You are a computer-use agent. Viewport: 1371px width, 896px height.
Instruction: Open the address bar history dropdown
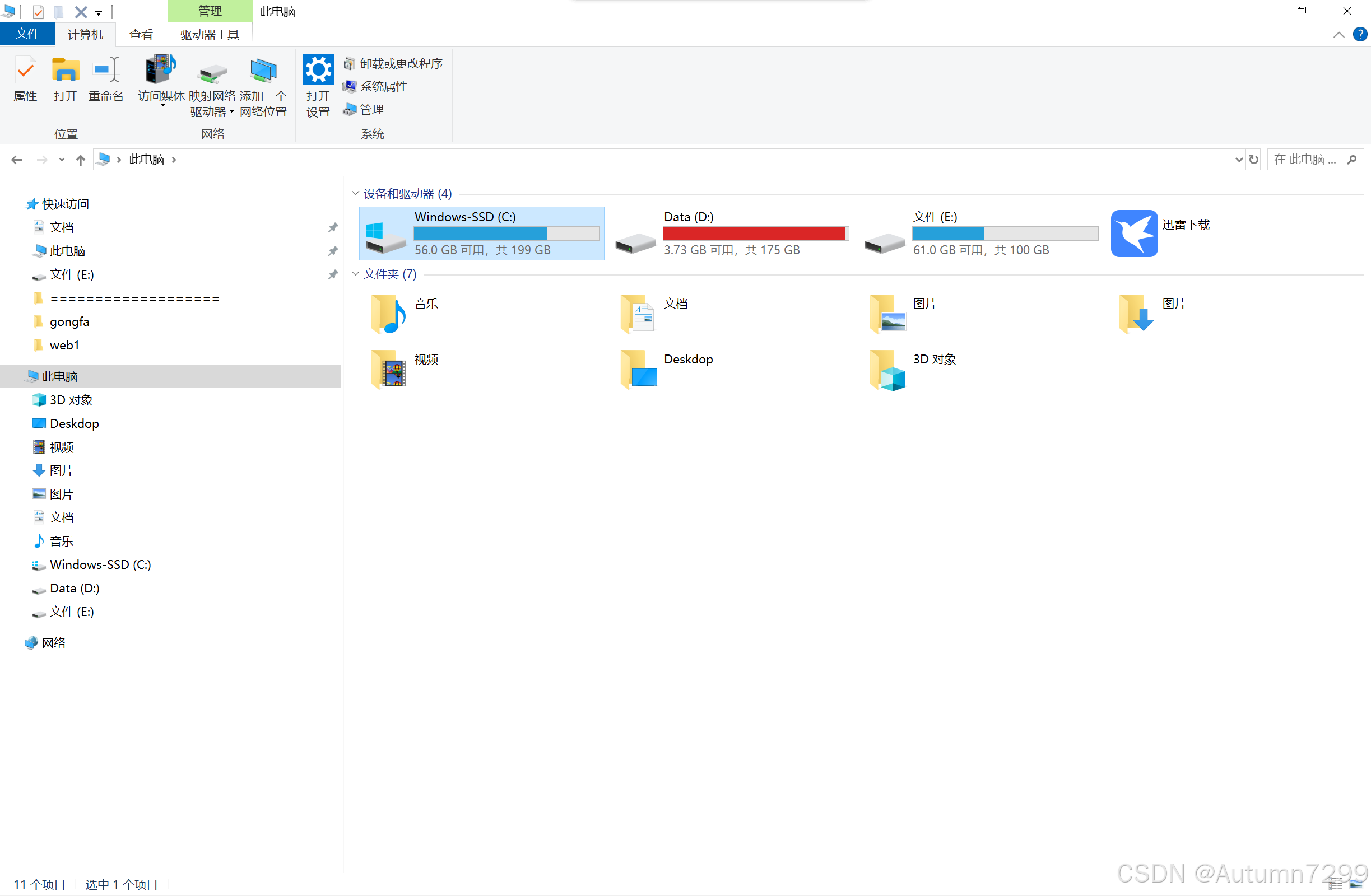click(x=1239, y=160)
